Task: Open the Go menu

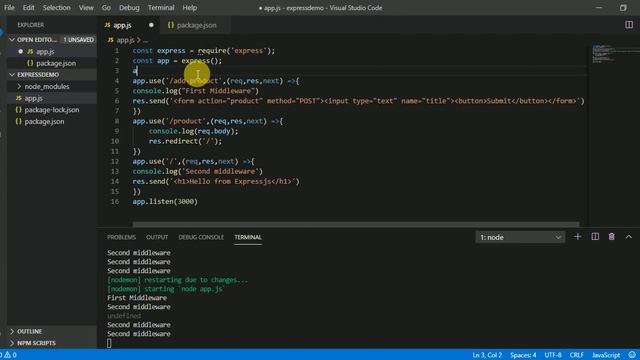Action: 106,7
